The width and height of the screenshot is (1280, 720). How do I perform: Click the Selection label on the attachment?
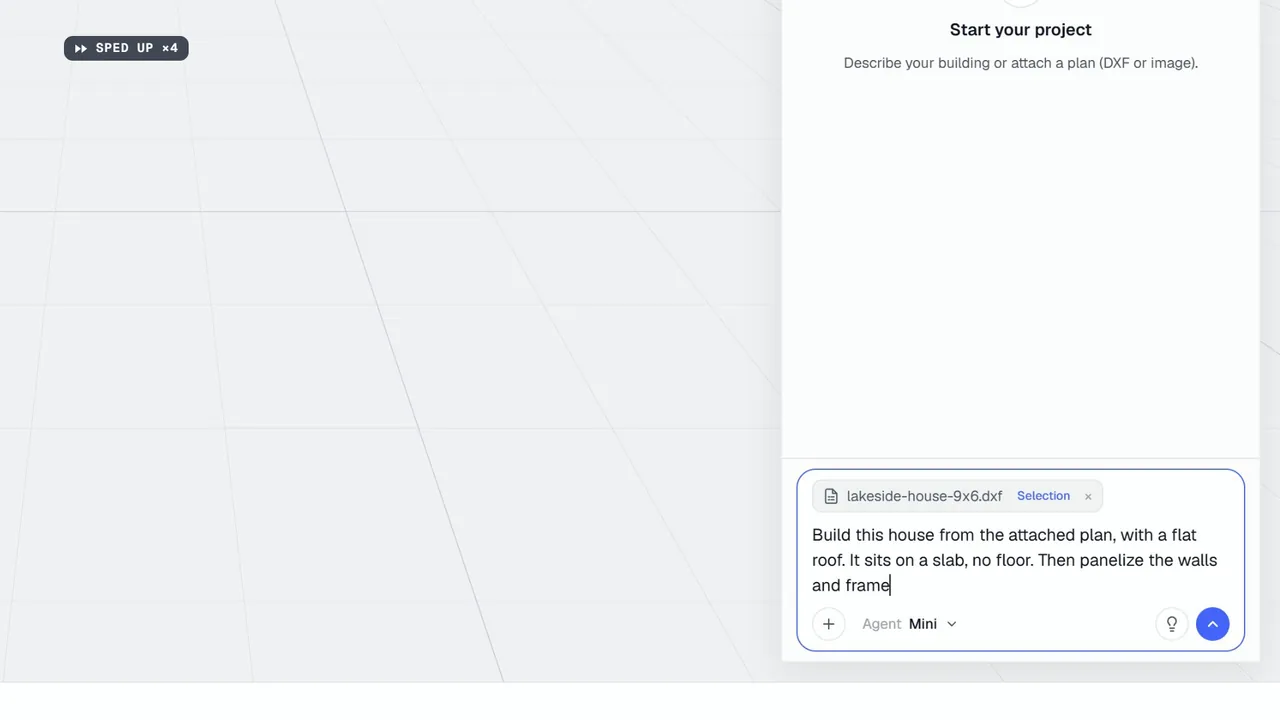click(x=1043, y=496)
